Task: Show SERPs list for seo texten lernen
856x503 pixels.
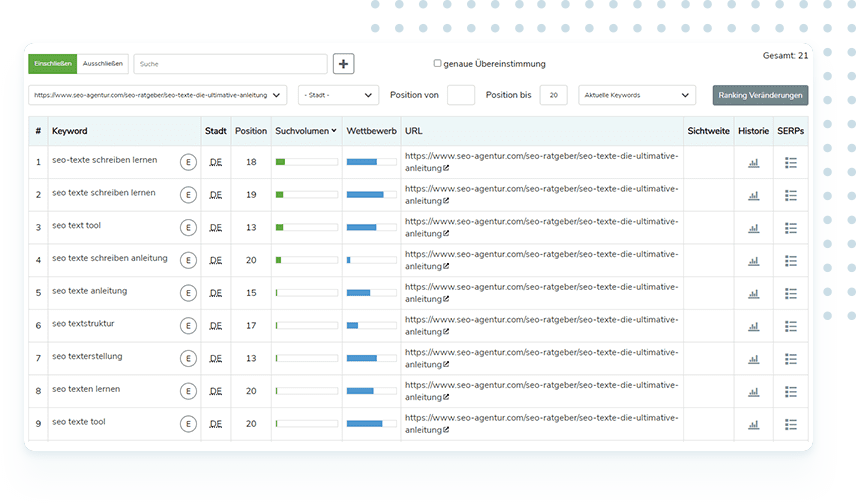Action: click(790, 392)
